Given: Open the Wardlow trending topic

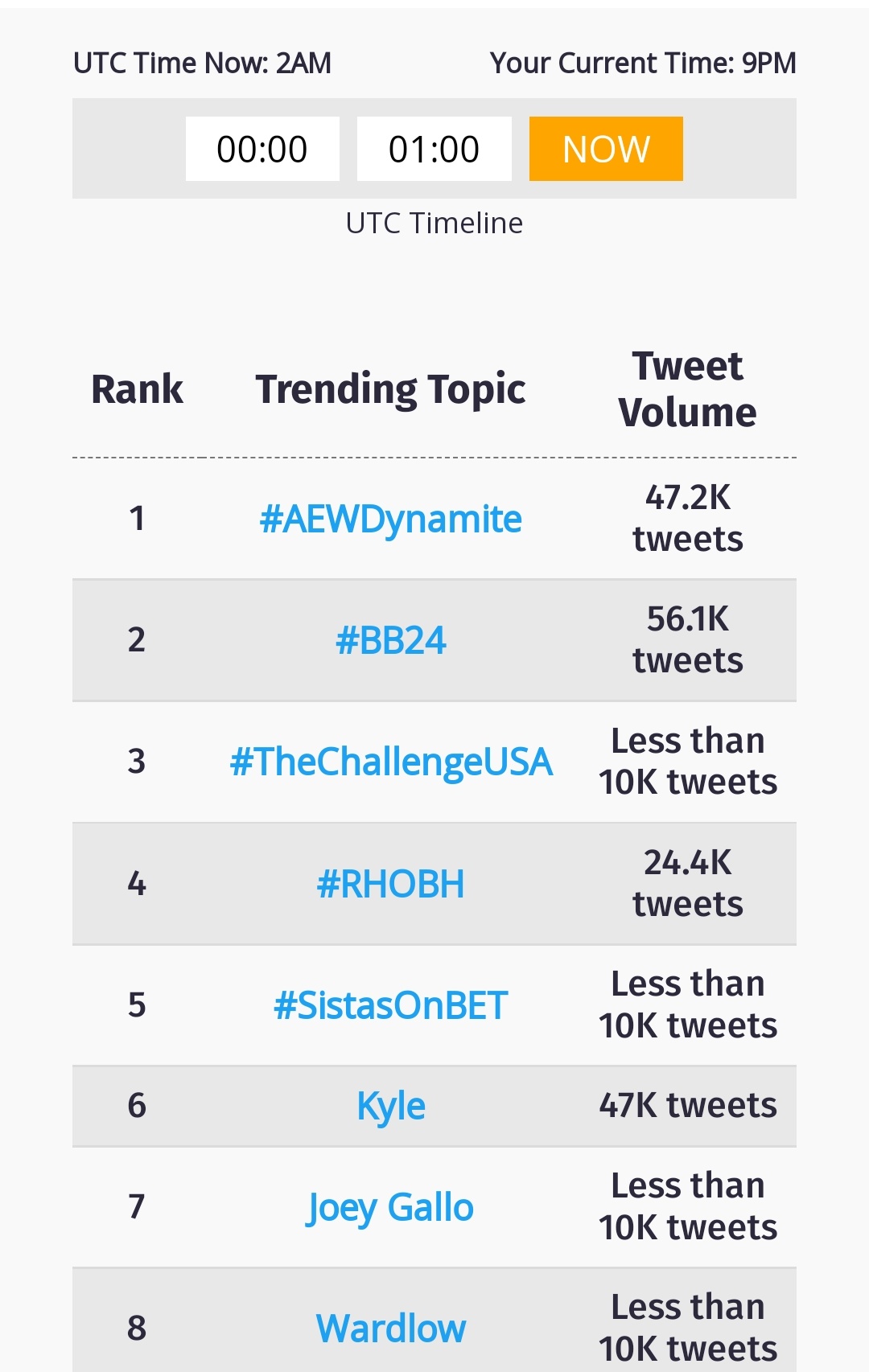Looking at the screenshot, I should (x=391, y=1329).
